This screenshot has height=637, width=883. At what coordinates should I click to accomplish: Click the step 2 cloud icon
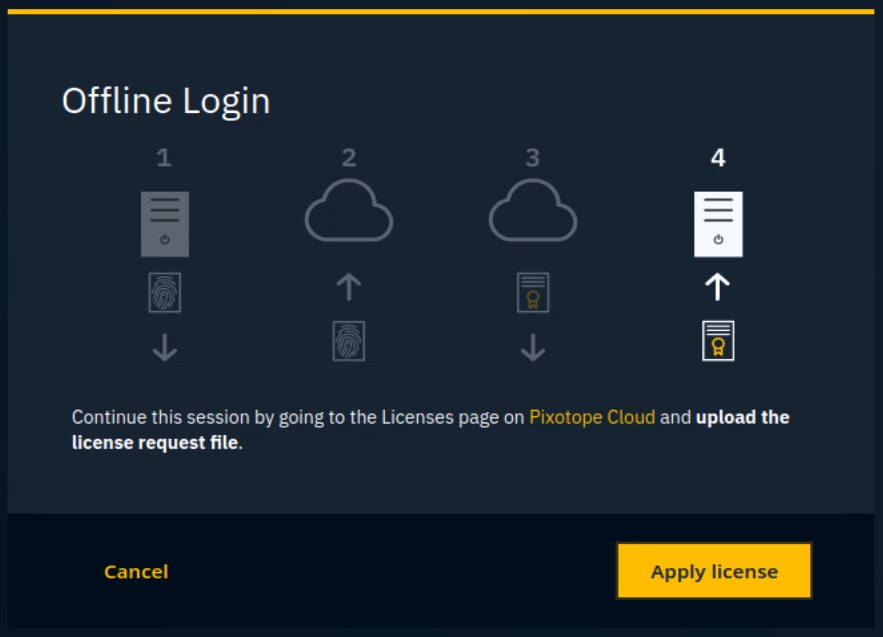point(348,211)
